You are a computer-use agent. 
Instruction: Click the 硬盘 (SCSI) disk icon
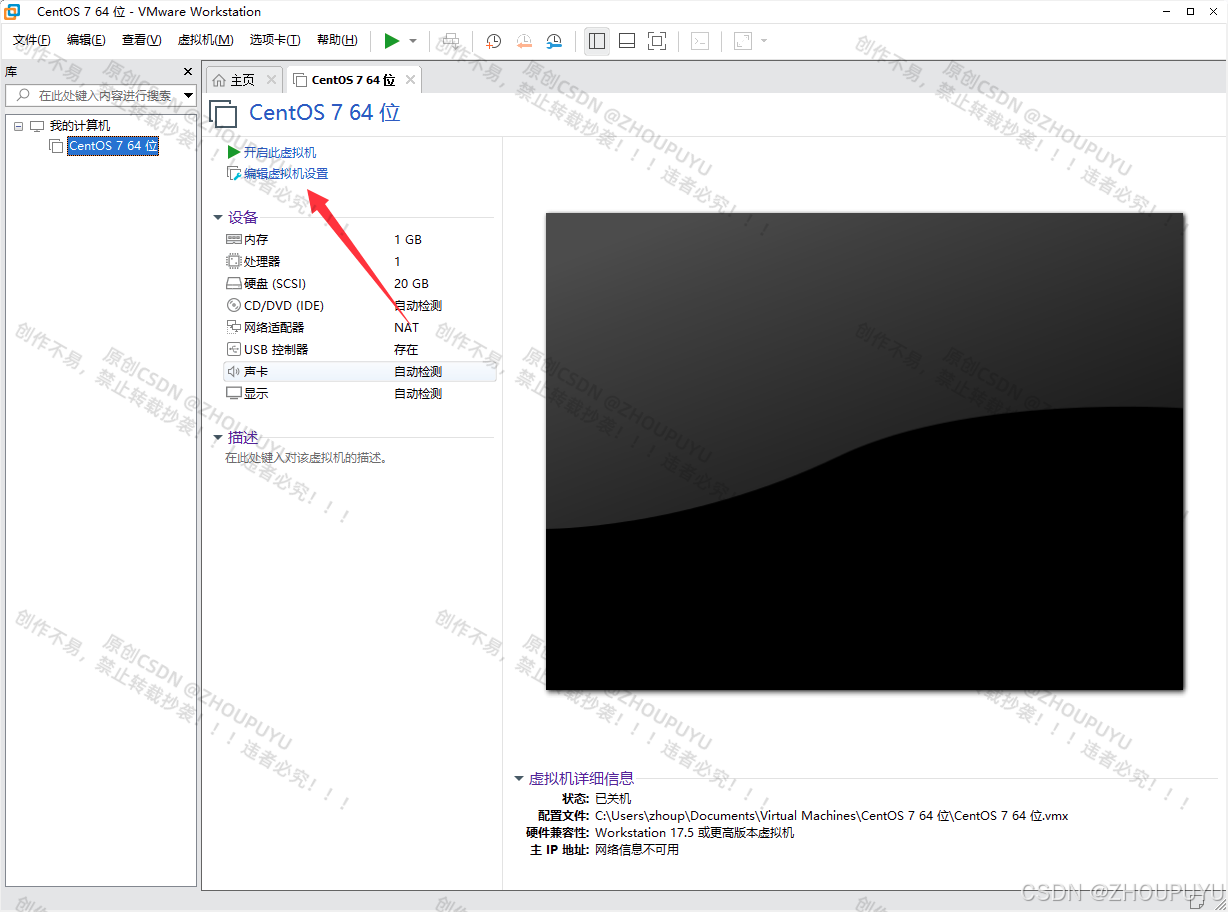[x=234, y=284]
